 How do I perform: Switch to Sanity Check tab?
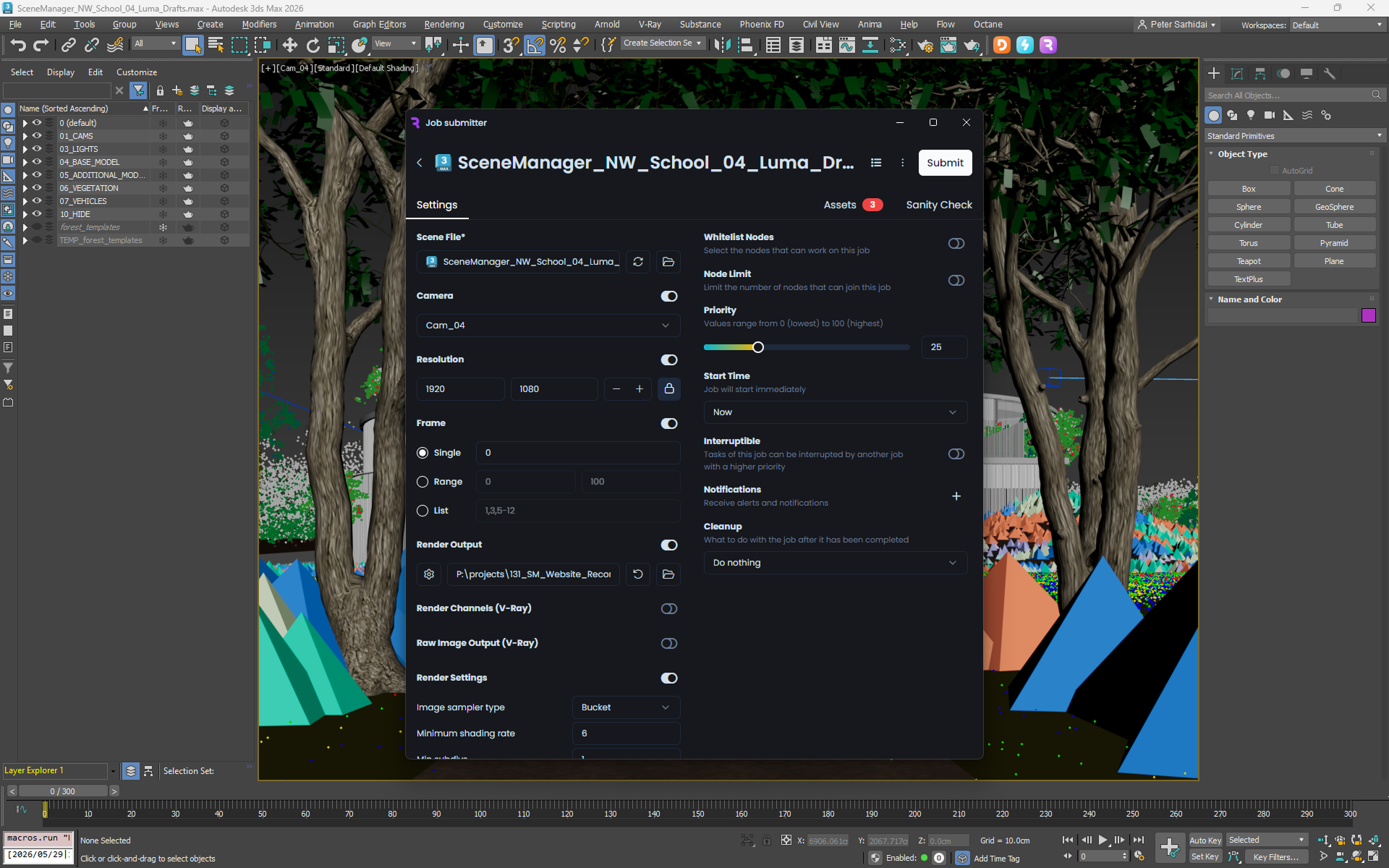(x=939, y=205)
